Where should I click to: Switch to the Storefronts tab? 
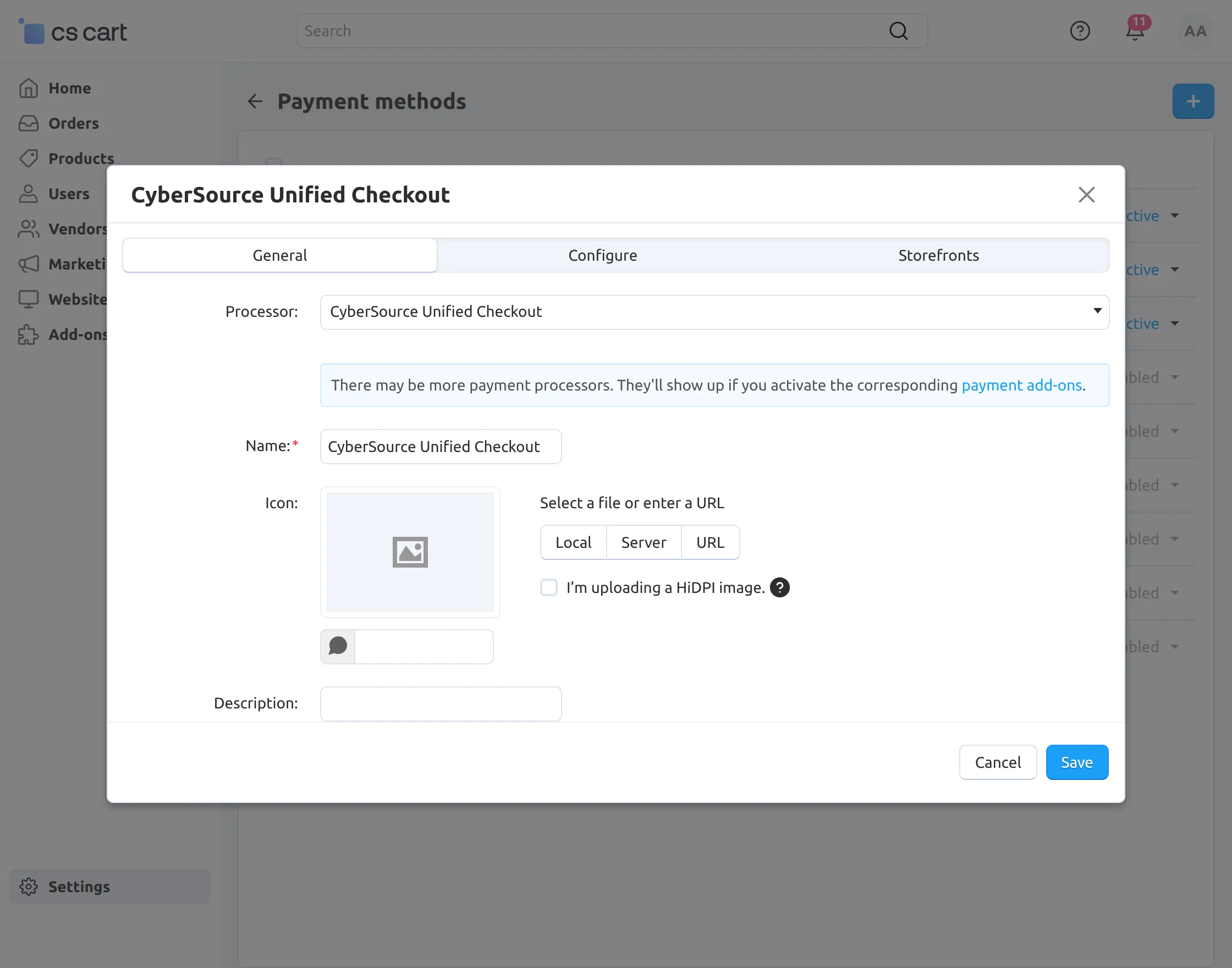coord(938,256)
